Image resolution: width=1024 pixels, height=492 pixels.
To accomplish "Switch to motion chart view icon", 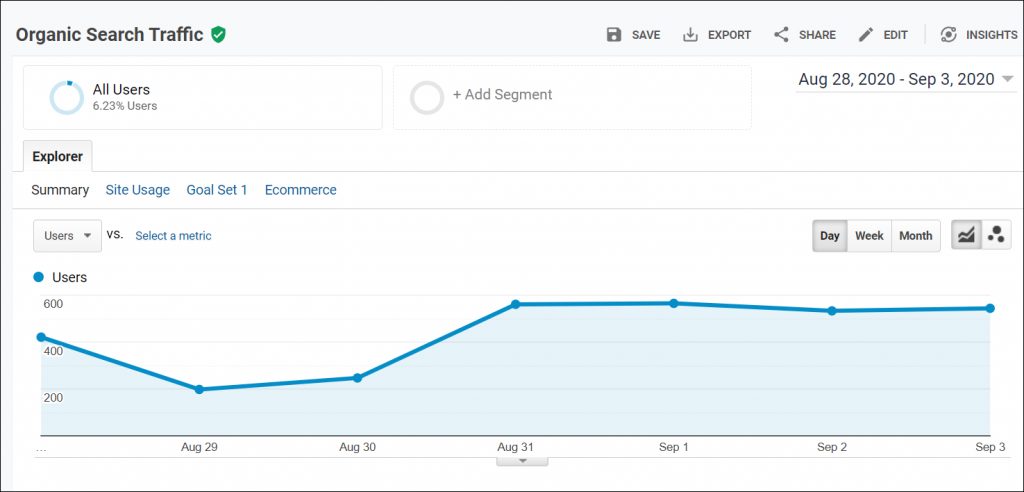I will [996, 236].
